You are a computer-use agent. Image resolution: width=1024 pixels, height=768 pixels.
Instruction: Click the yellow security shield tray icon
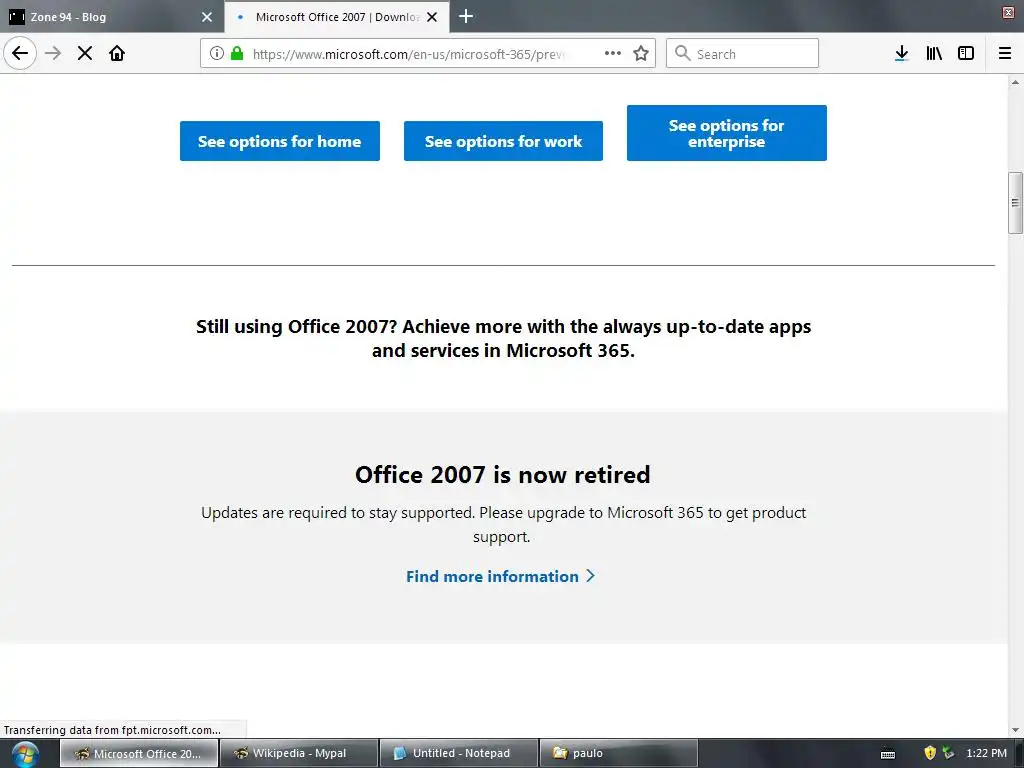(931, 754)
